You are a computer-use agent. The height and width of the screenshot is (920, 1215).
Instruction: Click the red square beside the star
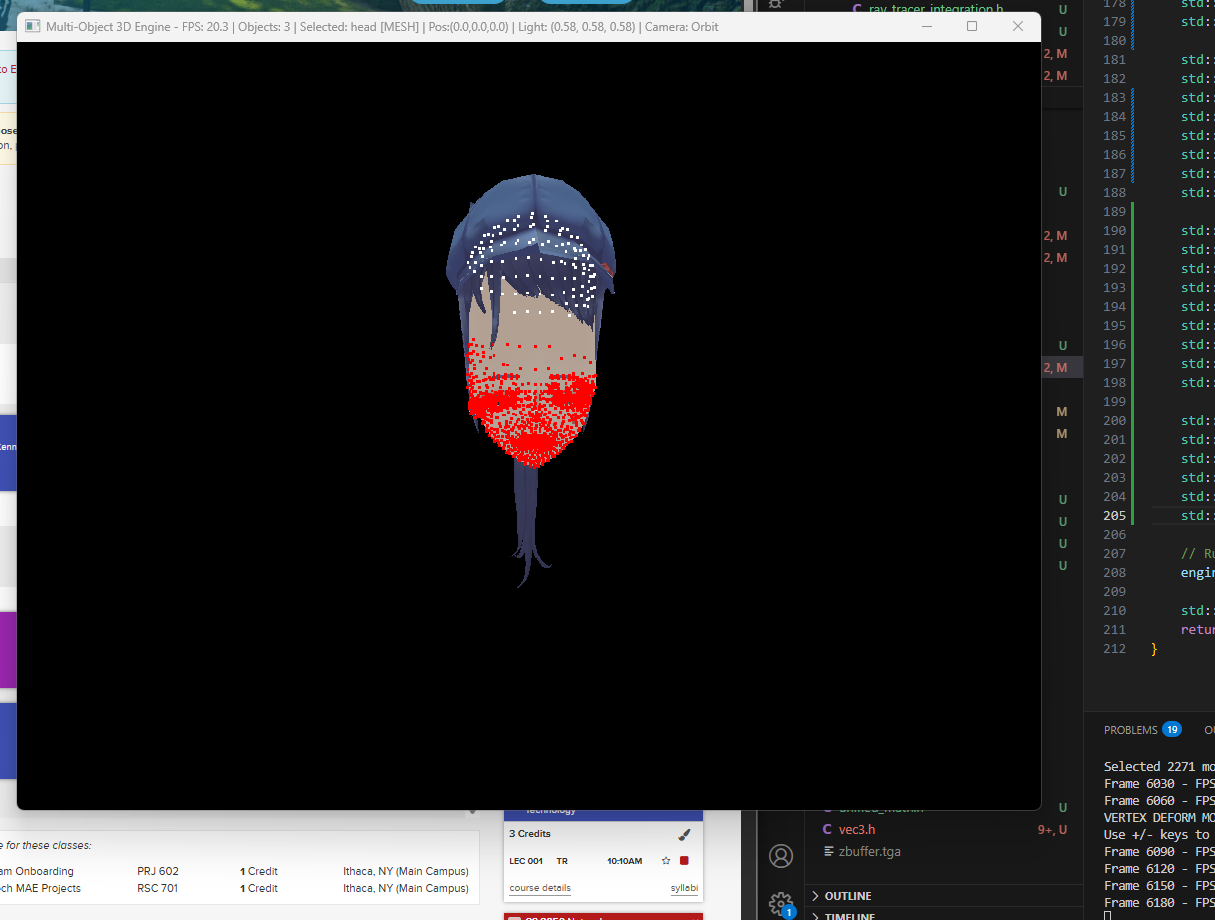click(684, 861)
